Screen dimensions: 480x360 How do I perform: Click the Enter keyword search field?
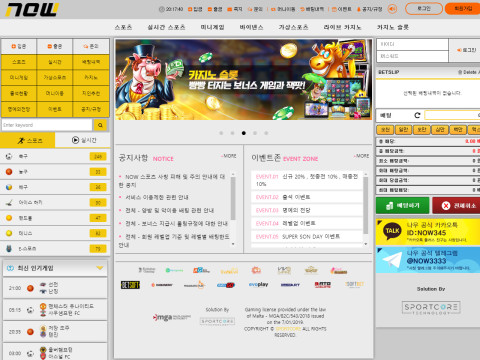(47, 125)
